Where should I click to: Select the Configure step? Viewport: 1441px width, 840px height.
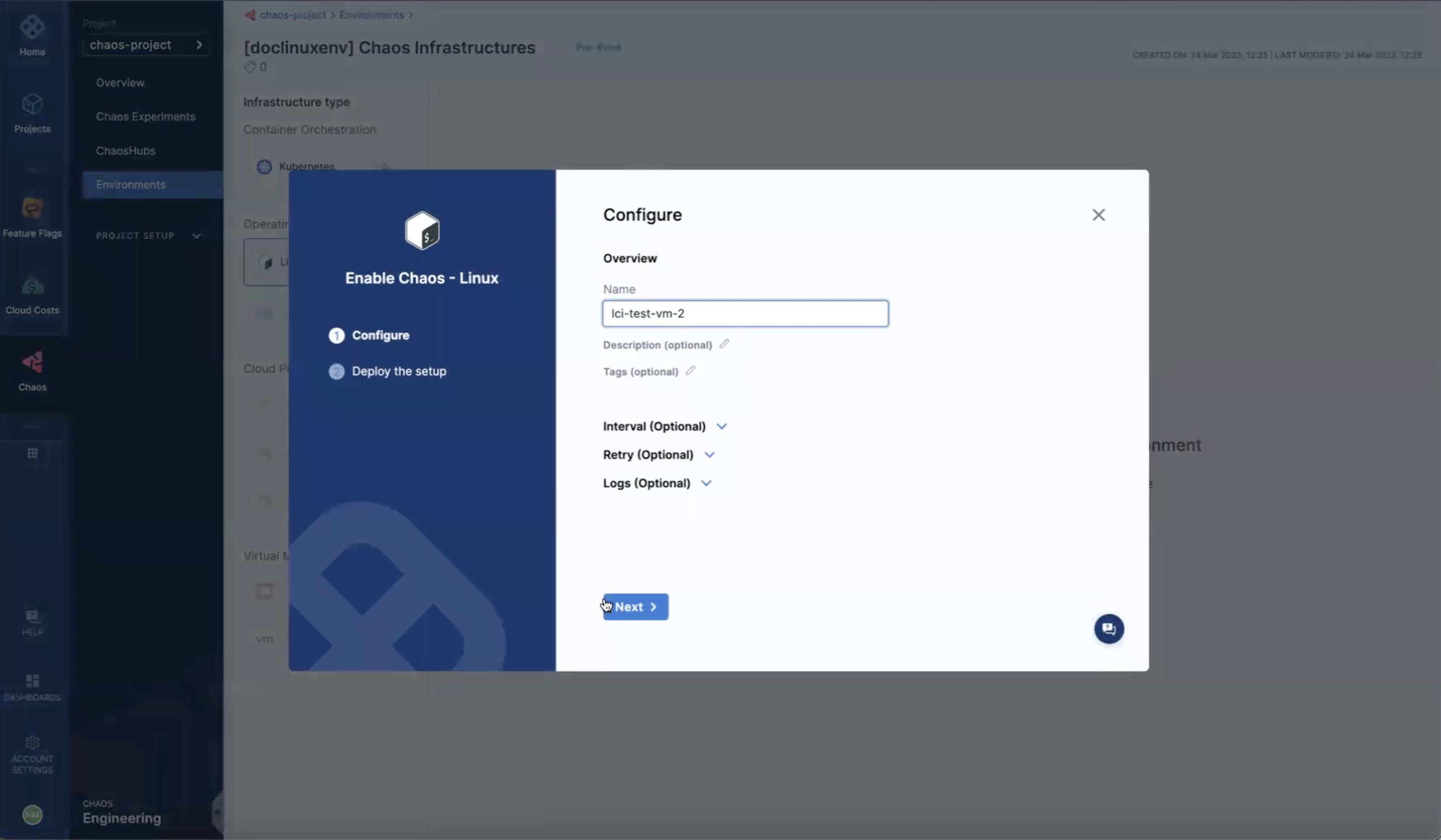pos(369,336)
